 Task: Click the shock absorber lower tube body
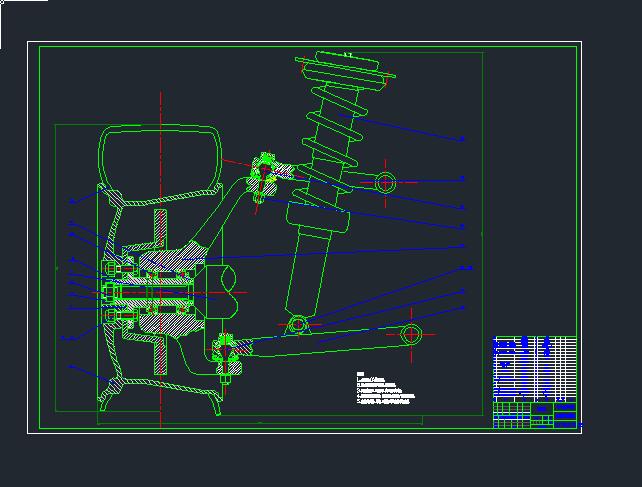coord(308,270)
